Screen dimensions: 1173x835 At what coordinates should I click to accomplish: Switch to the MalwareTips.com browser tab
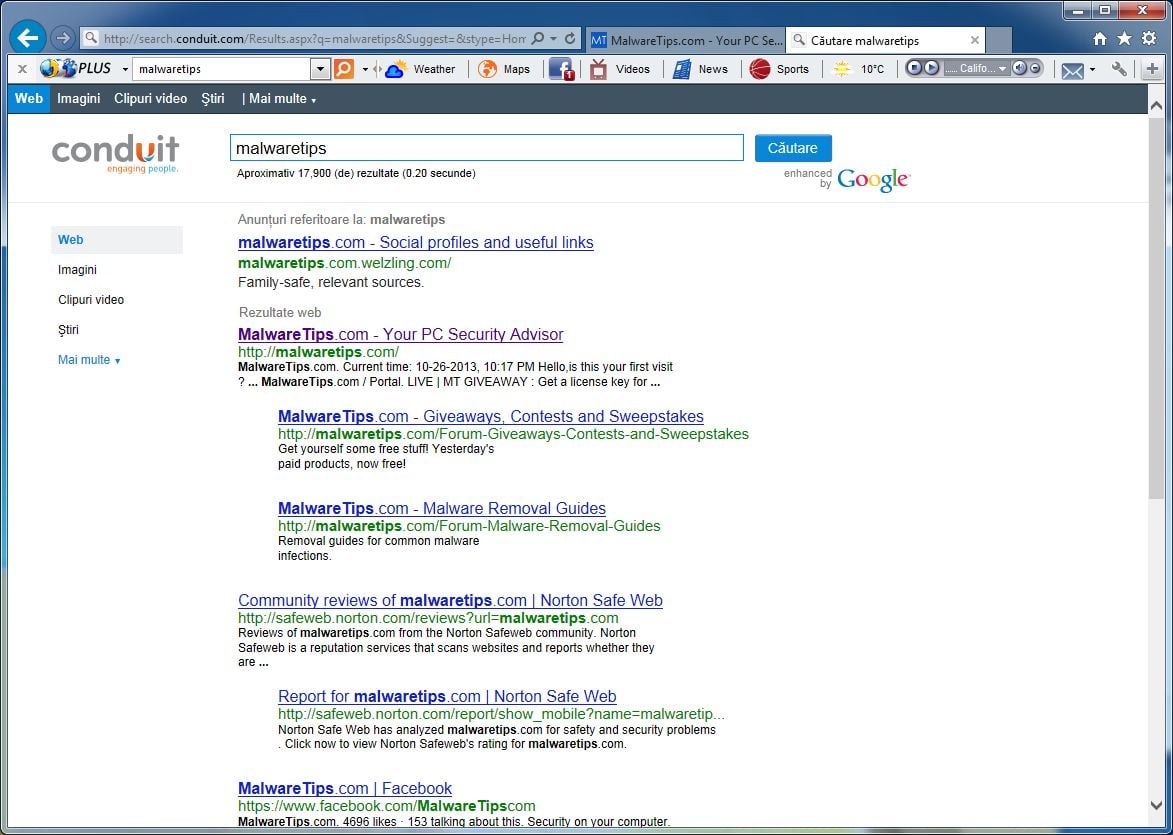[x=686, y=40]
